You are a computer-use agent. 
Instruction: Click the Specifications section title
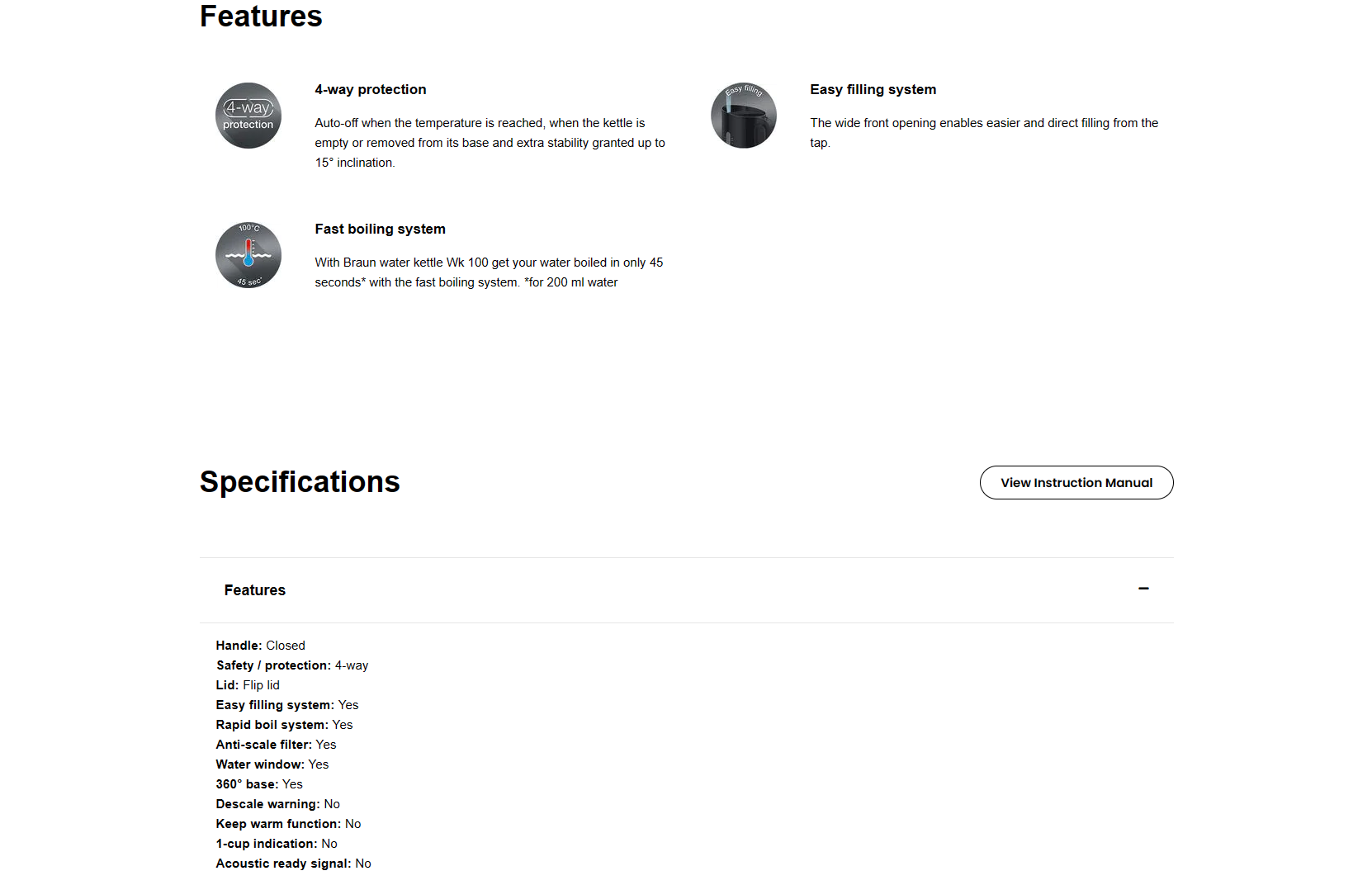(300, 482)
